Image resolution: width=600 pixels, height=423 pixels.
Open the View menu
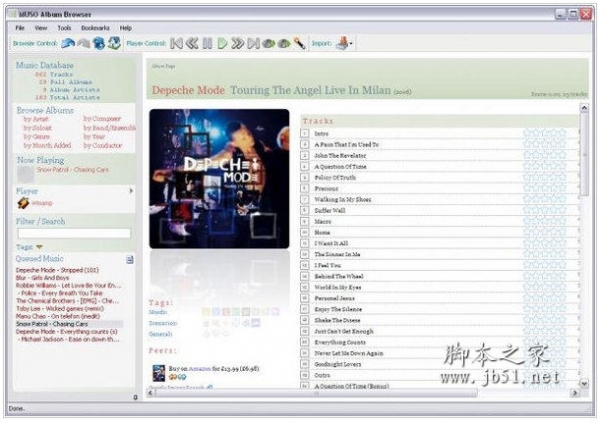41,28
